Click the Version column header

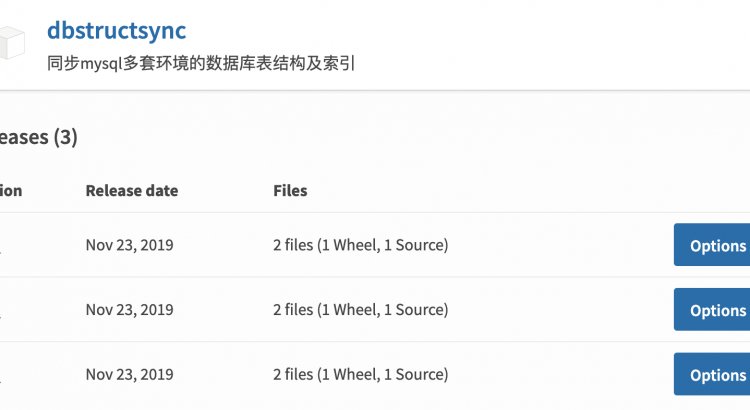click(x=10, y=190)
